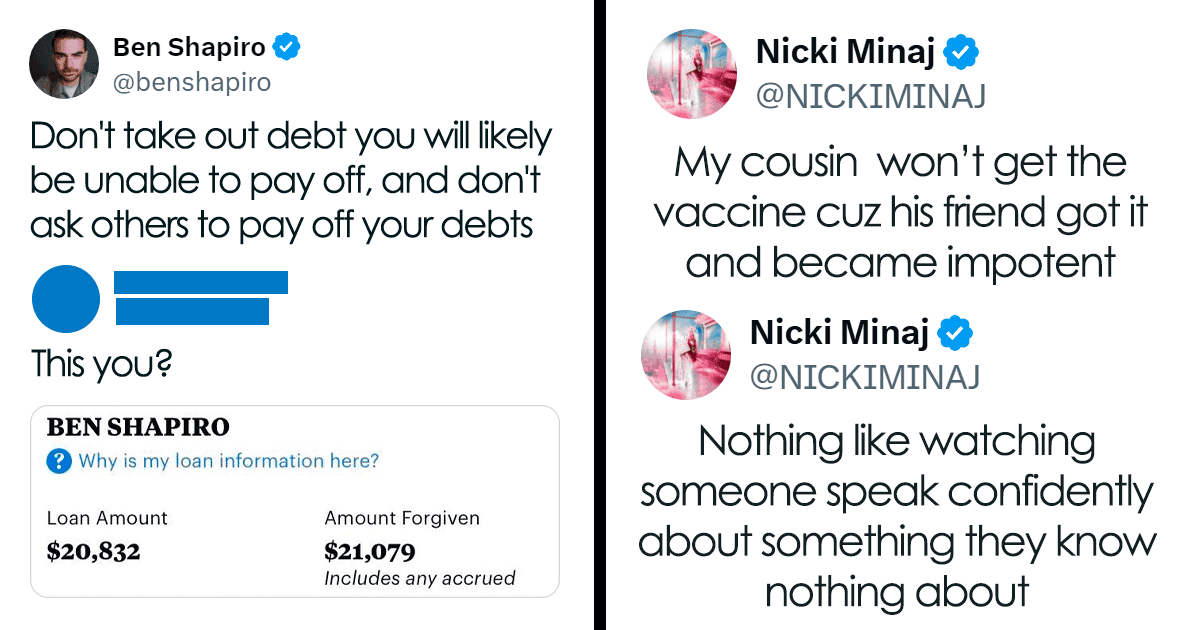Click the @benshapiro handle
Screen dimensions: 1200x630
click(x=191, y=82)
